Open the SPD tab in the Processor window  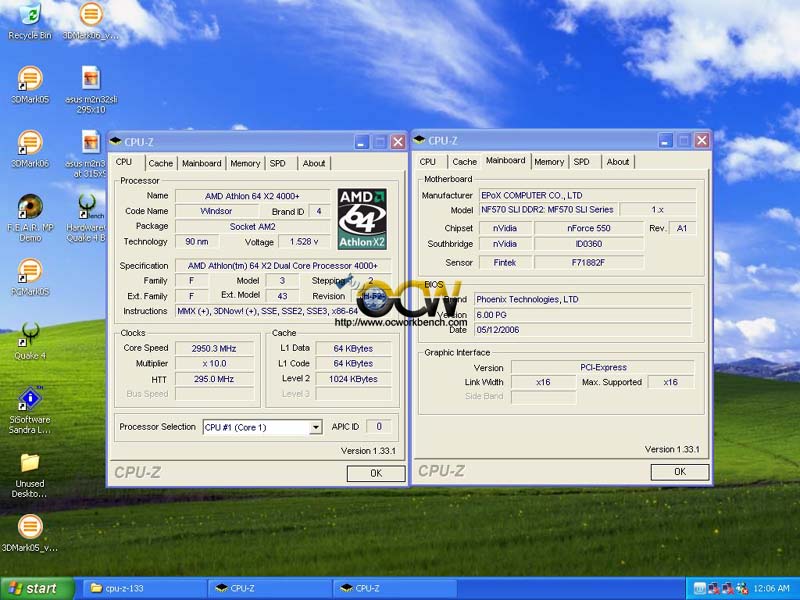278,163
